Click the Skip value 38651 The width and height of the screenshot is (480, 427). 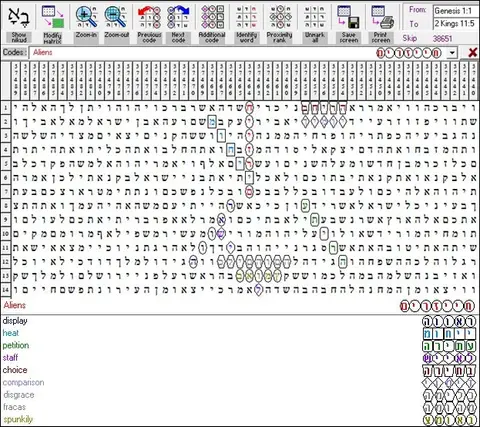coord(442,39)
